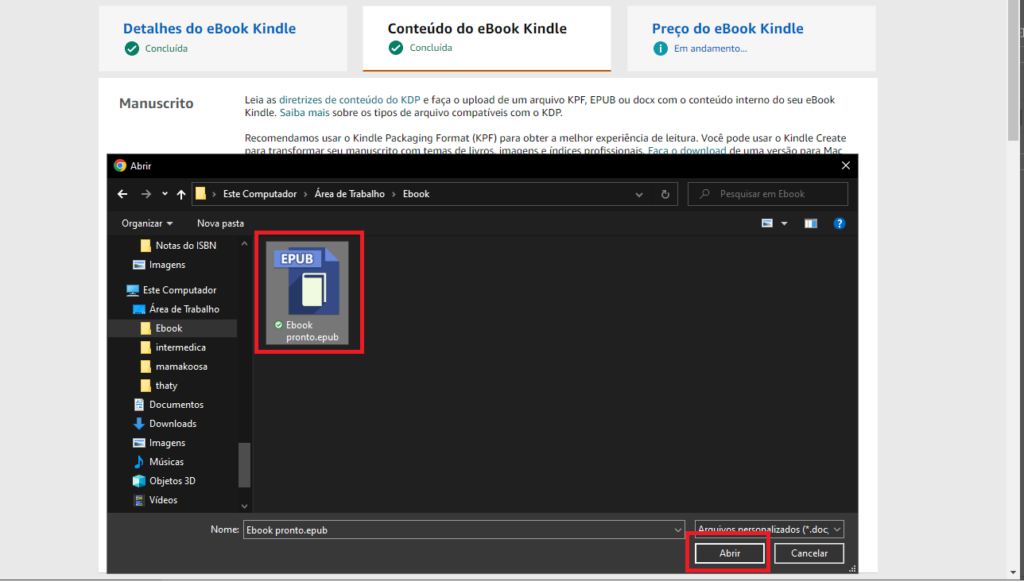This screenshot has width=1024, height=582.
Task: Click the refresh icon beside address bar
Action: coord(665,194)
